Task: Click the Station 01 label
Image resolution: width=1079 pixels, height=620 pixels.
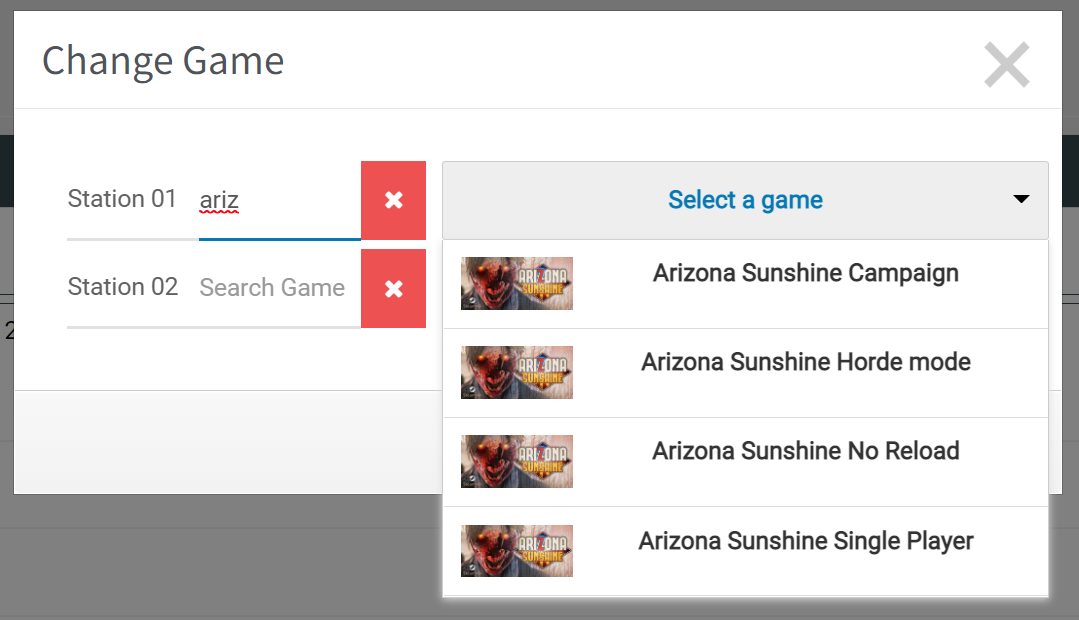Action: pyautogui.click(x=122, y=199)
